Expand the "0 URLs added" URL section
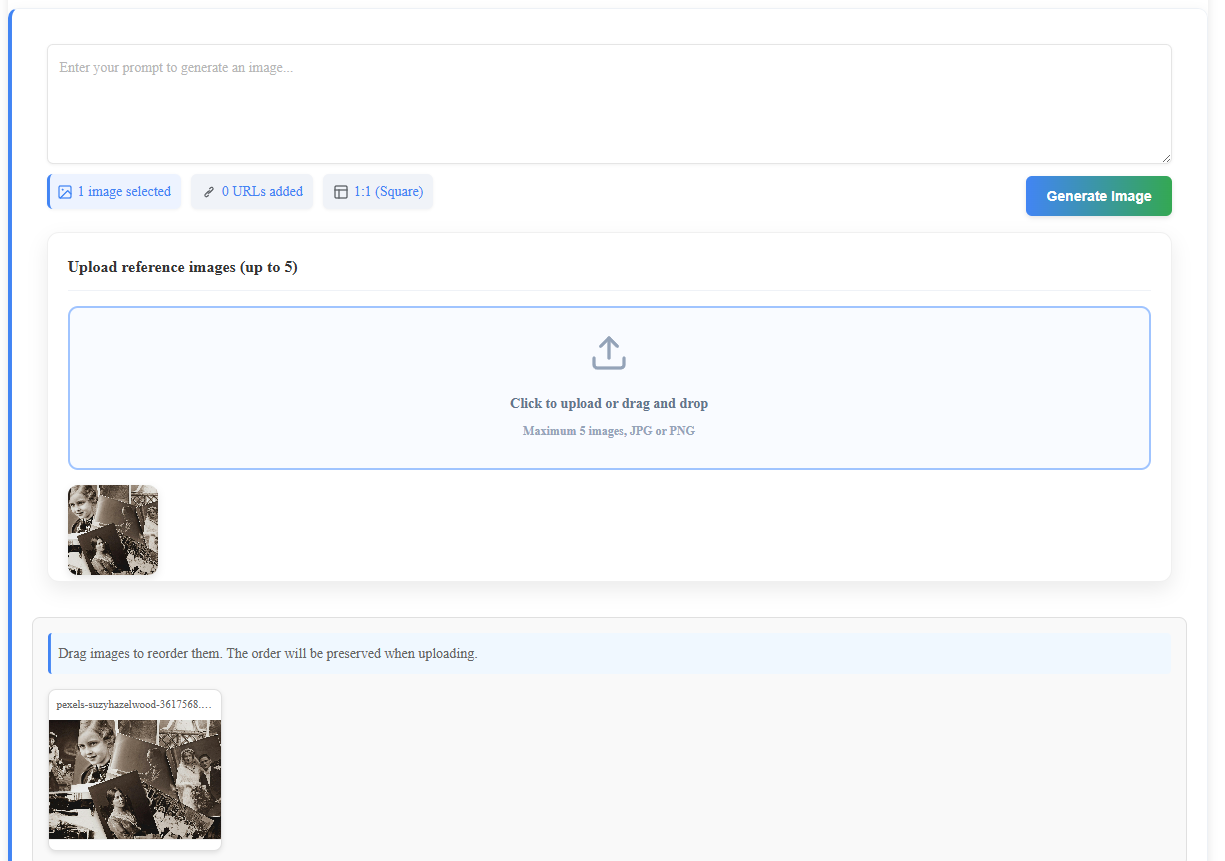The height and width of the screenshot is (861, 1225). click(x=251, y=191)
